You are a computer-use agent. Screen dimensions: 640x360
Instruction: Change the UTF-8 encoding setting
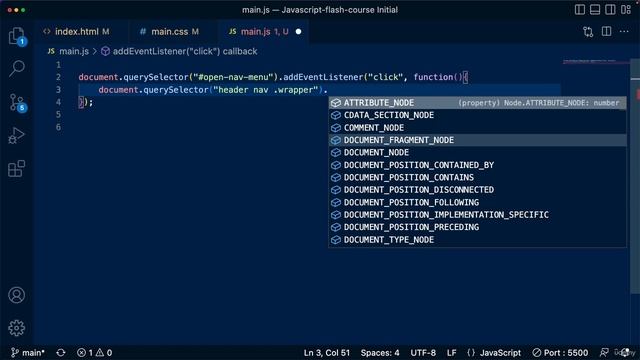pos(423,353)
